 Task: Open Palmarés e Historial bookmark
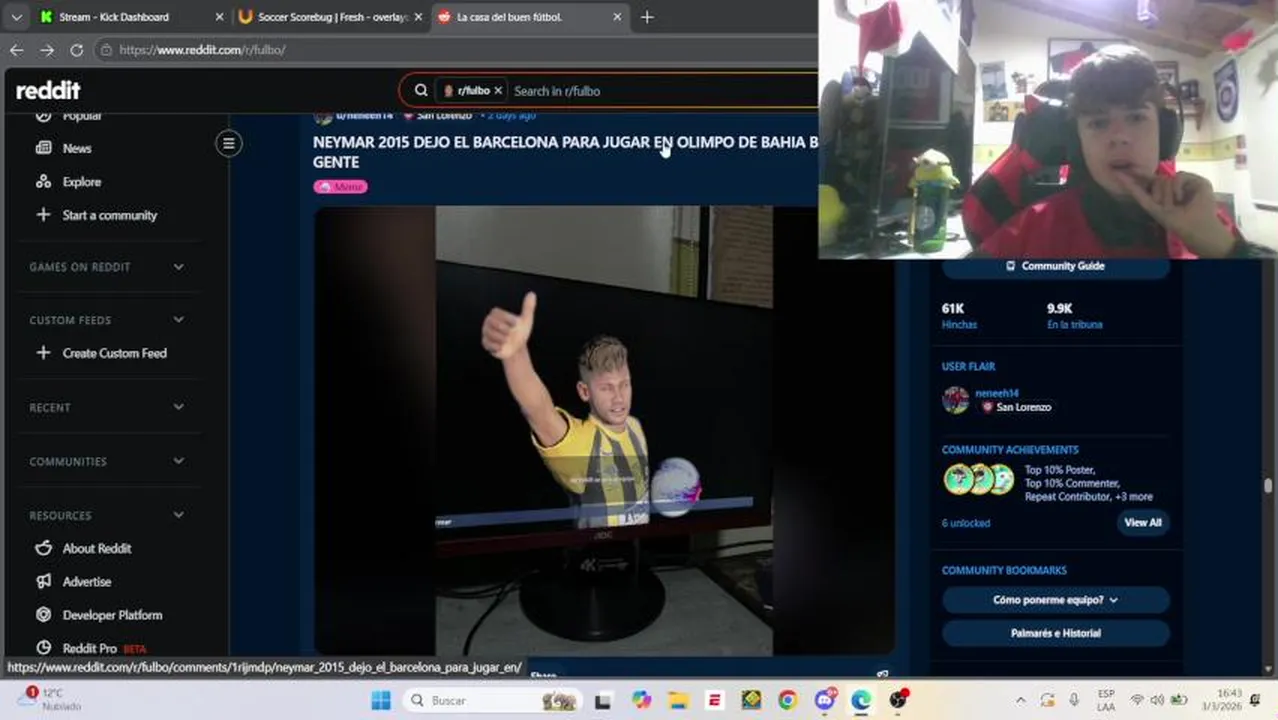click(1055, 633)
